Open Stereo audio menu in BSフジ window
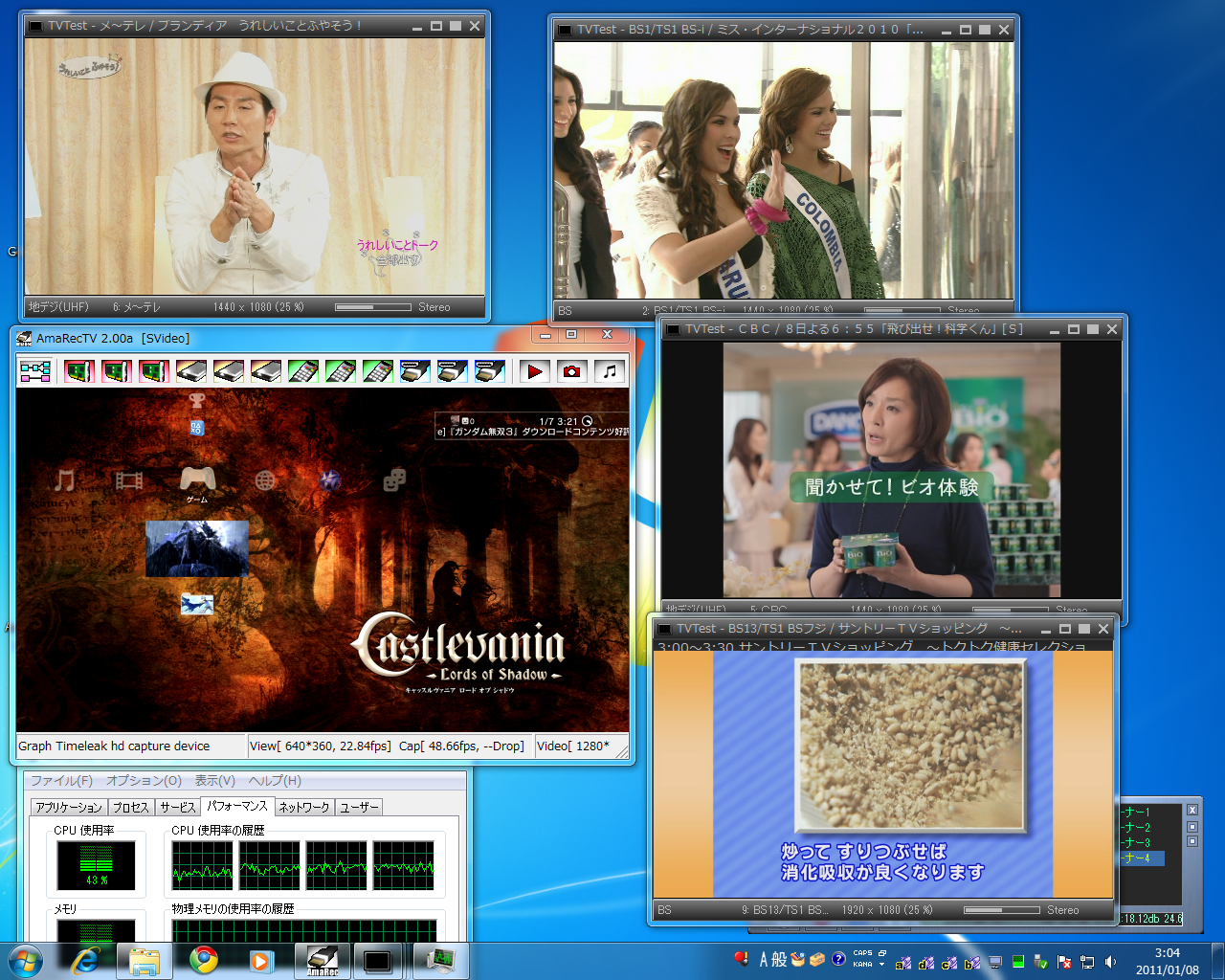The width and height of the screenshot is (1225, 980). point(1062,910)
